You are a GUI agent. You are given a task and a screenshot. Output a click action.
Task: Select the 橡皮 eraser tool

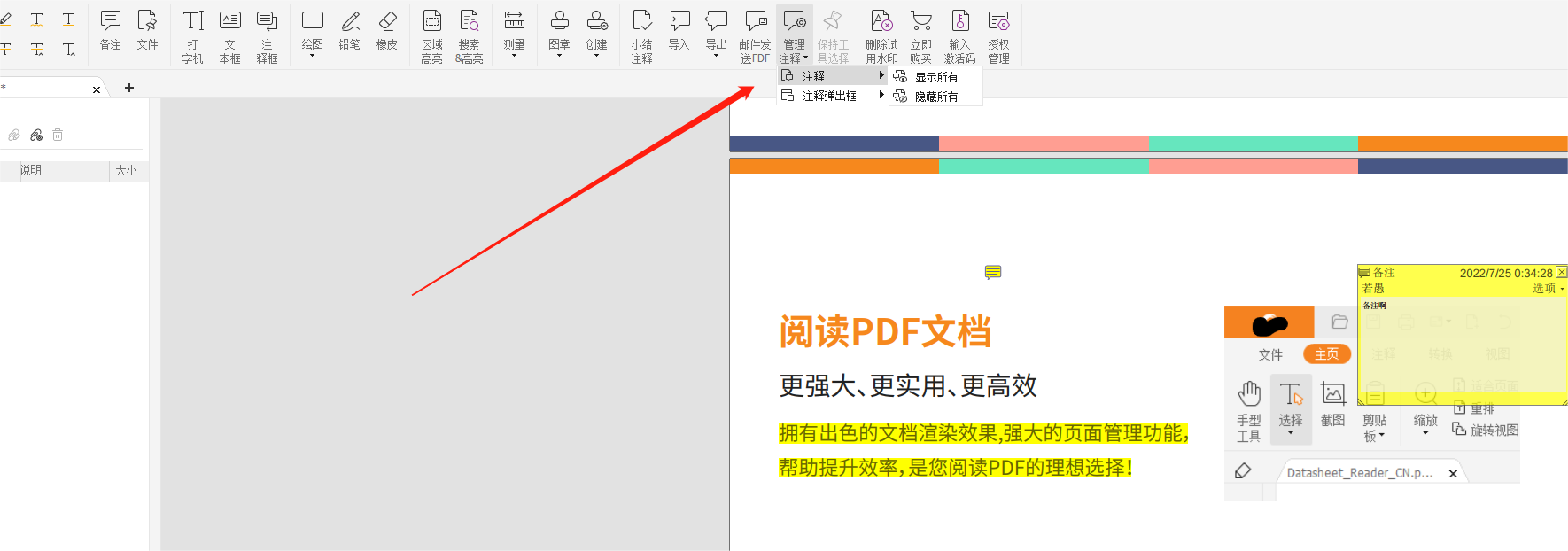pos(387,31)
